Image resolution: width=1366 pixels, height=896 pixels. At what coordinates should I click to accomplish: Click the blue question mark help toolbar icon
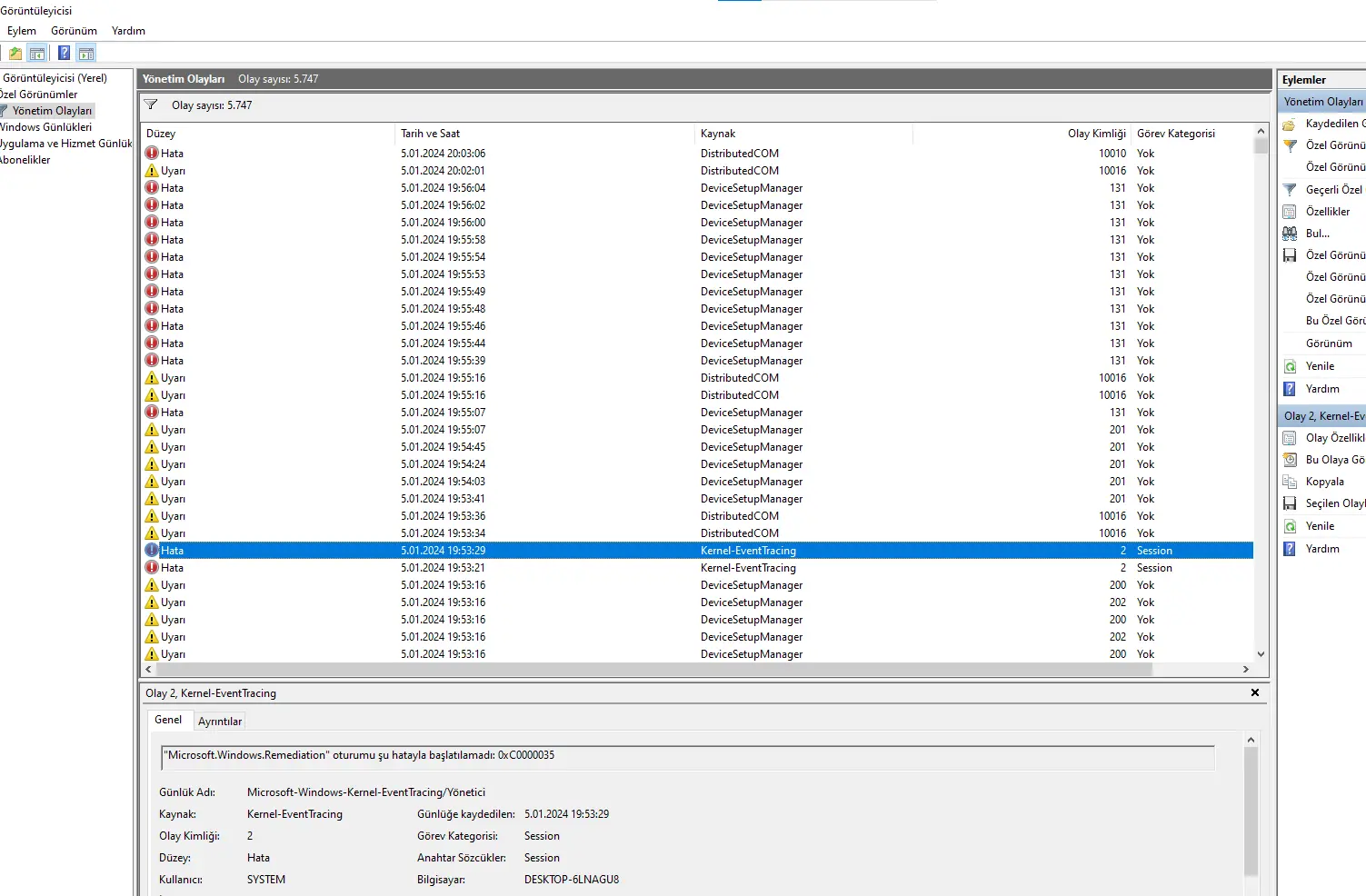pyautogui.click(x=65, y=54)
